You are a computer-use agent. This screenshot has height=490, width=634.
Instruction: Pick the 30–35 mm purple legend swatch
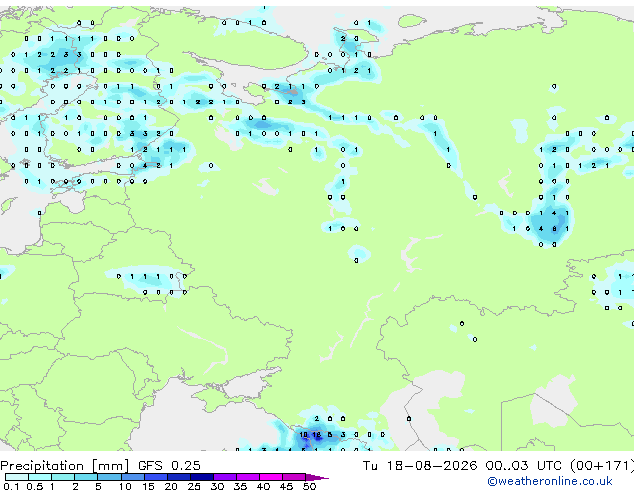pyautogui.click(x=225, y=477)
